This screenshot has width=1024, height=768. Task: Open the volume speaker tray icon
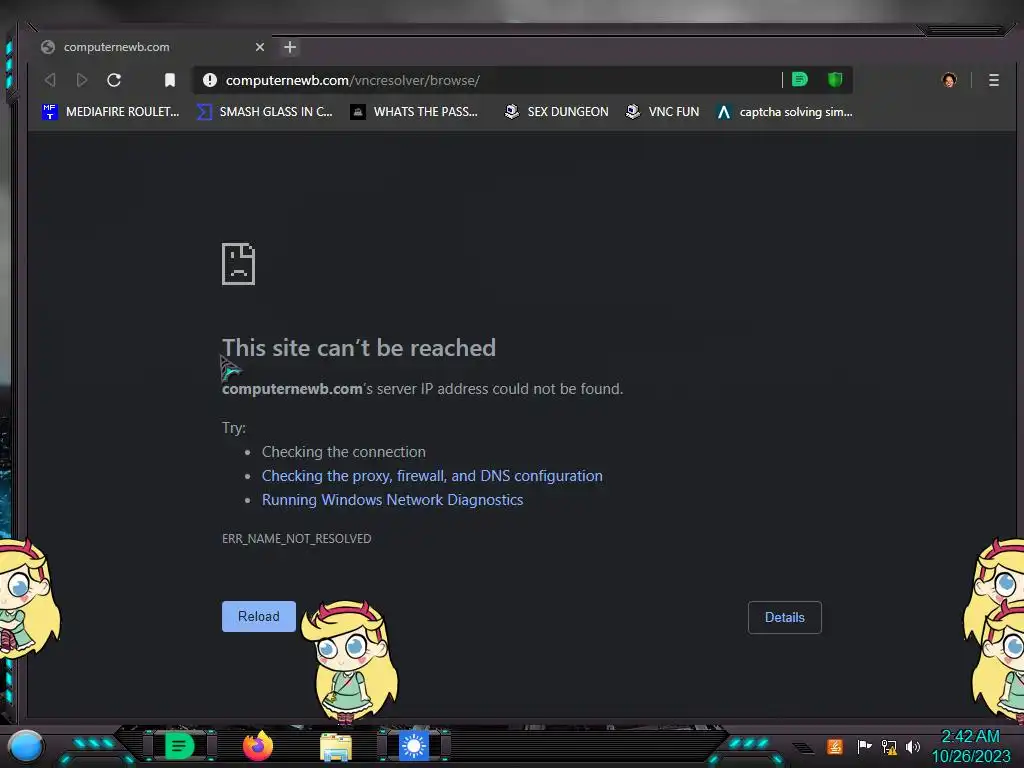click(x=913, y=746)
